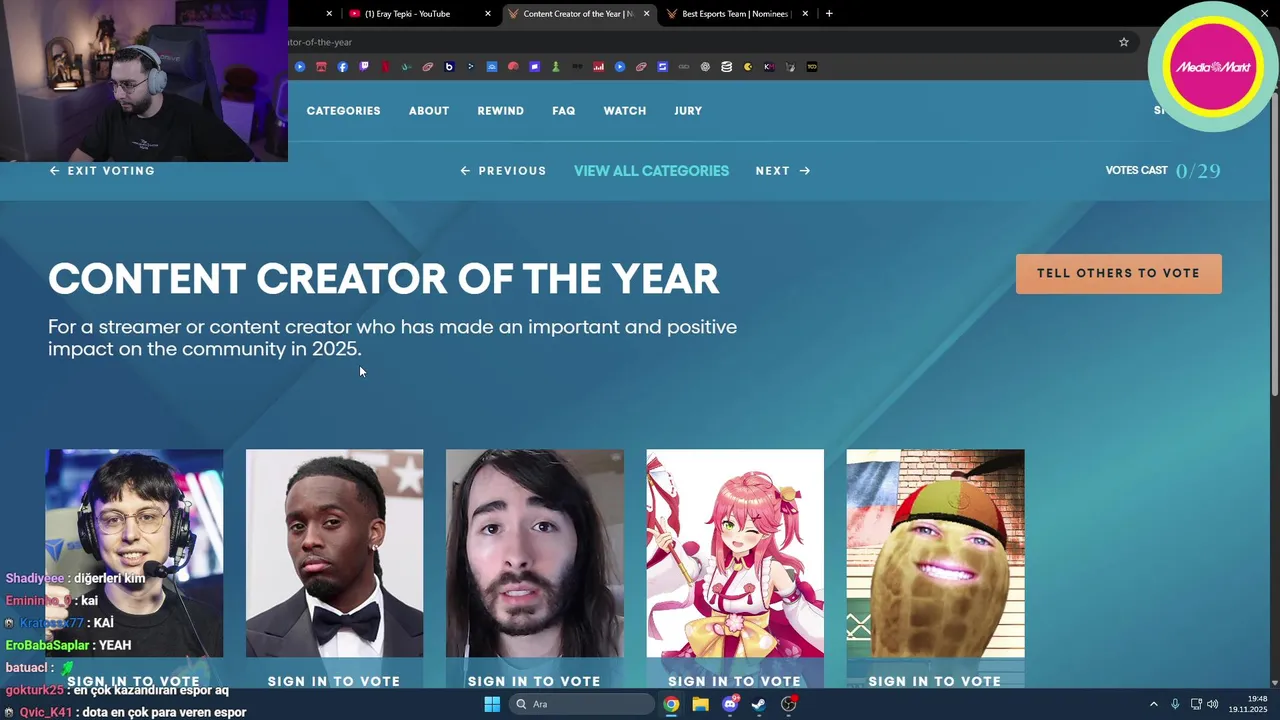The width and height of the screenshot is (1280, 720).
Task: Close the Eray Tepki YouTube tab
Action: pos(488,14)
